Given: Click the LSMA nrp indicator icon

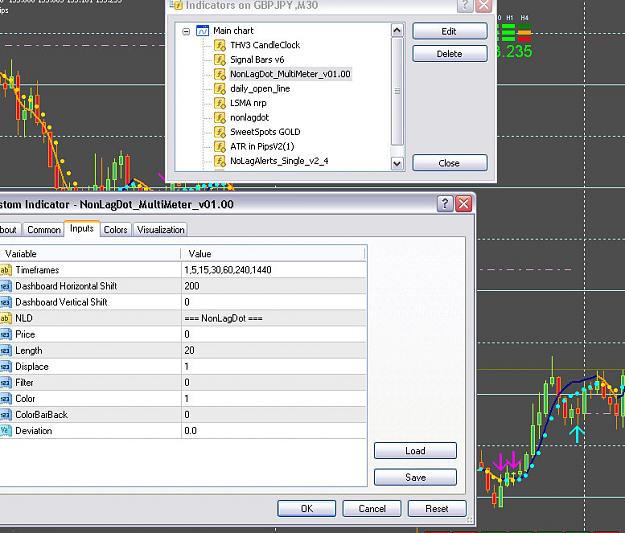Looking at the screenshot, I should click(220, 103).
